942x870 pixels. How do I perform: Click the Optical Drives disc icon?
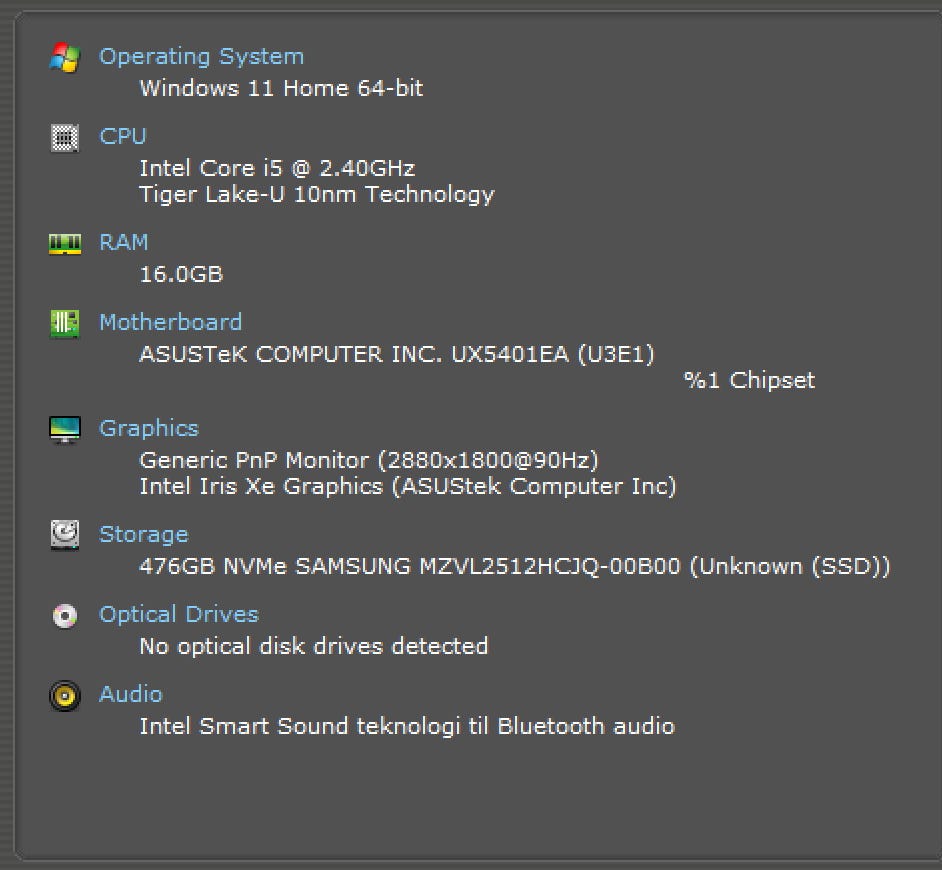65,616
